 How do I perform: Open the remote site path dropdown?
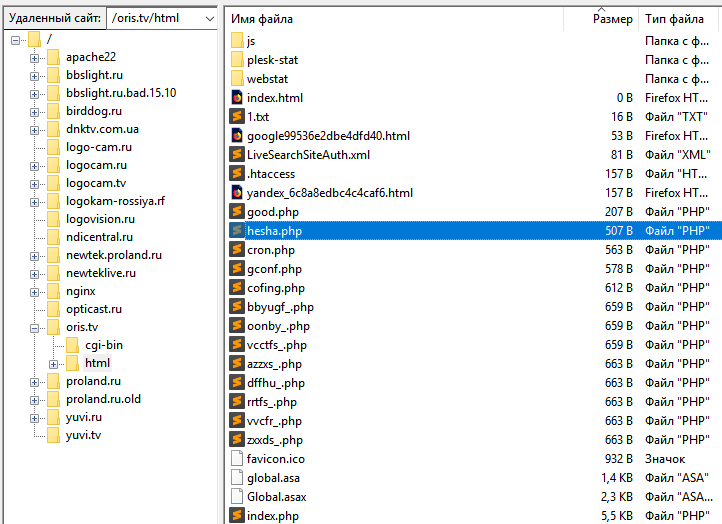[208, 18]
